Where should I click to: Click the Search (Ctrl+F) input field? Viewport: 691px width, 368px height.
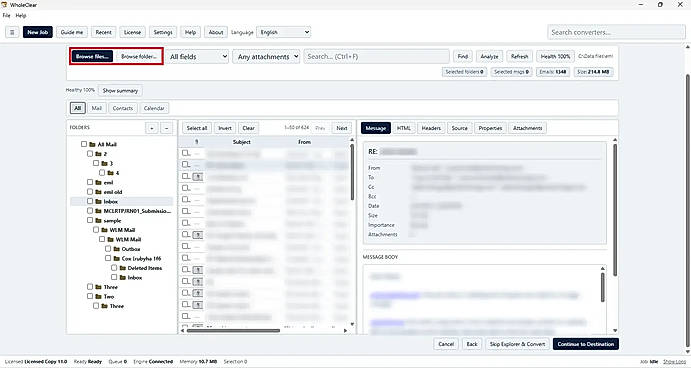tap(376, 56)
